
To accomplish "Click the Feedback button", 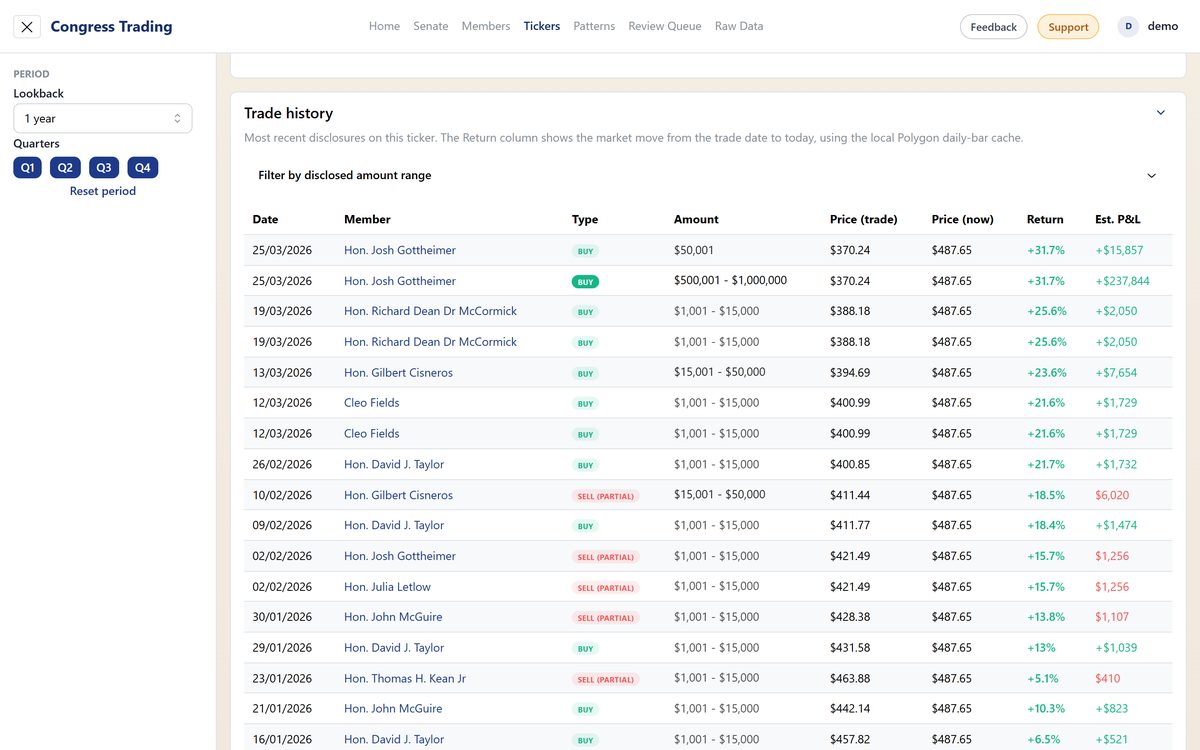I will pos(993,27).
